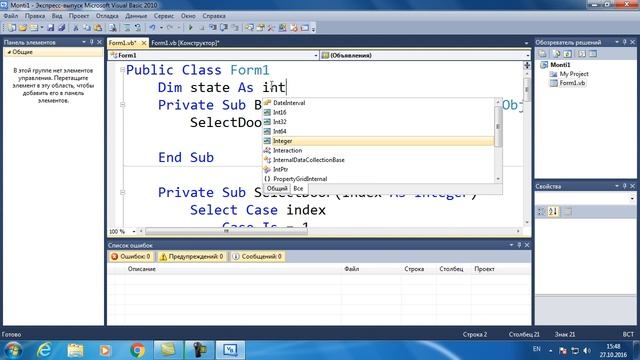Click the Cut scissors icon
The image size is (640, 360).
[76, 28]
